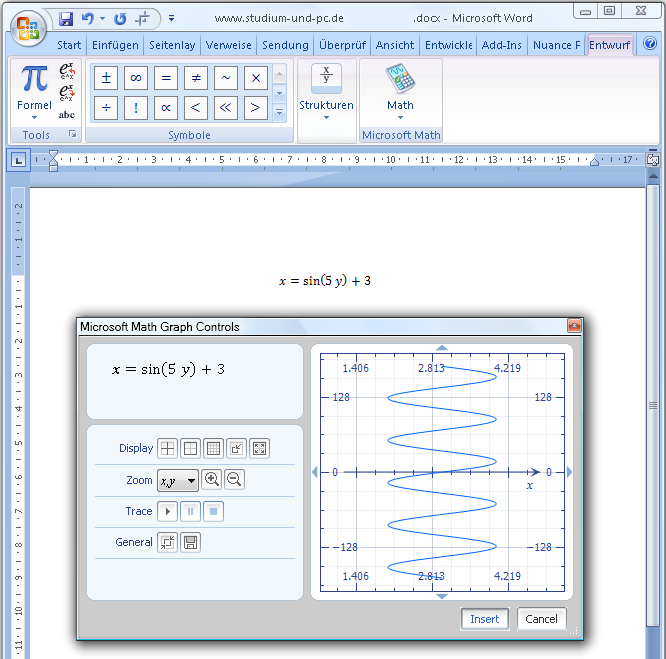Click Insert to add graph to document
The width and height of the screenshot is (666, 659).
(485, 619)
